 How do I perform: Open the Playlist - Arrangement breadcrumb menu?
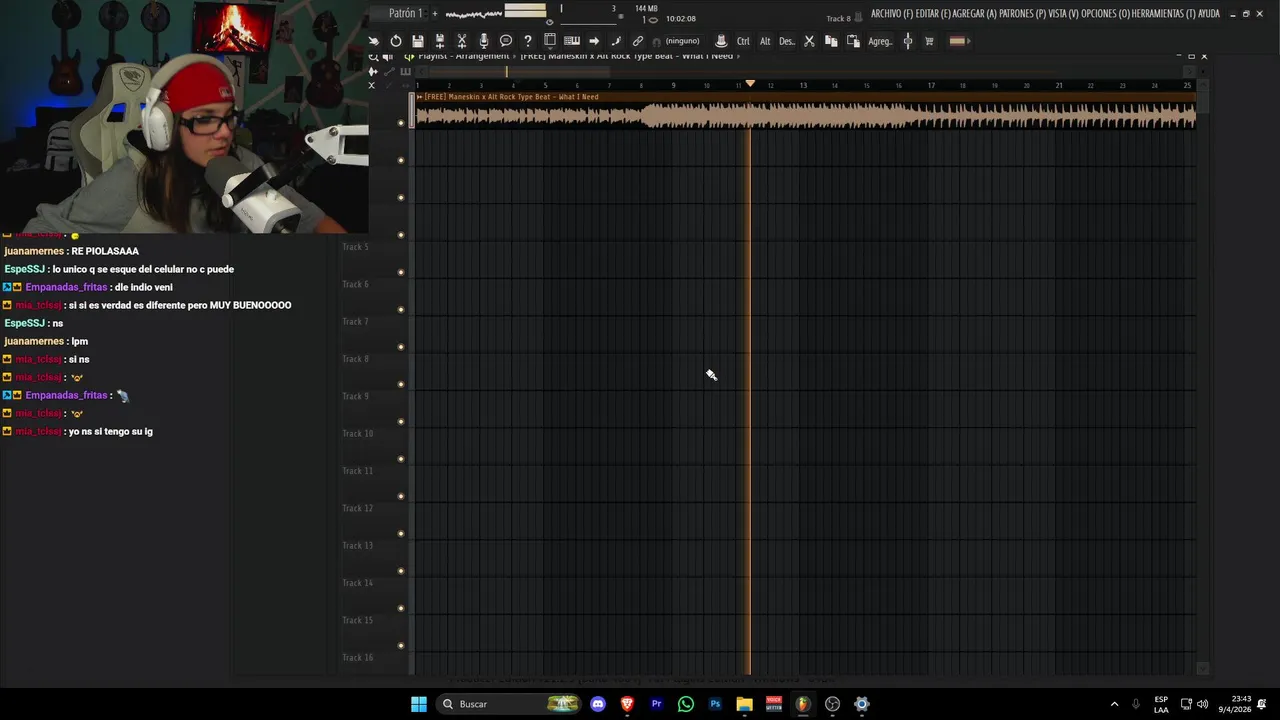(x=463, y=56)
